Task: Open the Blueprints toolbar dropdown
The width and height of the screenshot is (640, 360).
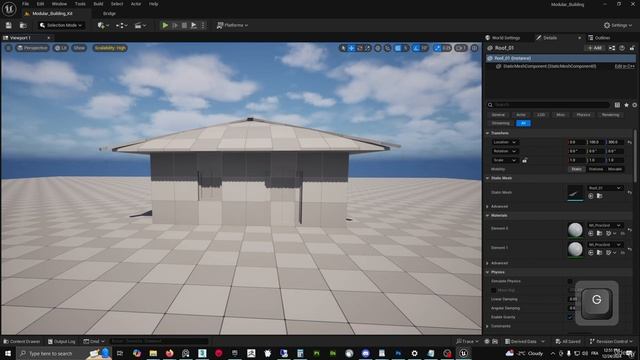Action: coord(122,25)
